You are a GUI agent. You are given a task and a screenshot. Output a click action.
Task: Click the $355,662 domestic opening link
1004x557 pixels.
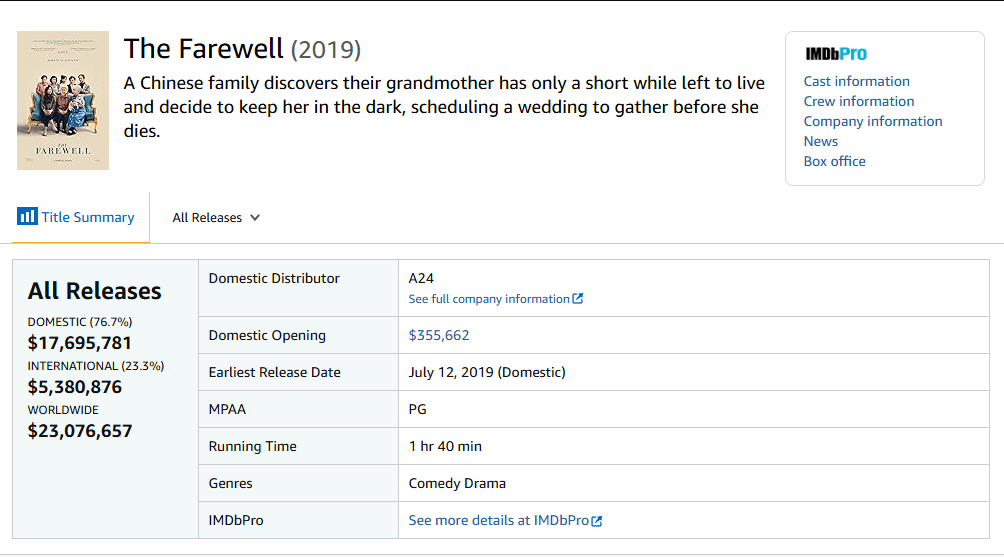click(x=439, y=335)
